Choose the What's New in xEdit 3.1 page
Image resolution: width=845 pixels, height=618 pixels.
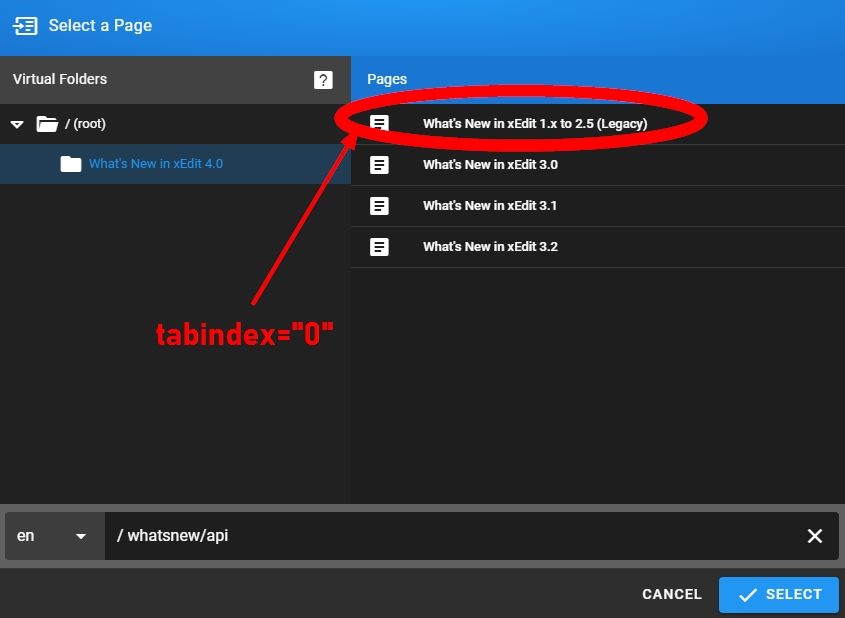pos(598,206)
